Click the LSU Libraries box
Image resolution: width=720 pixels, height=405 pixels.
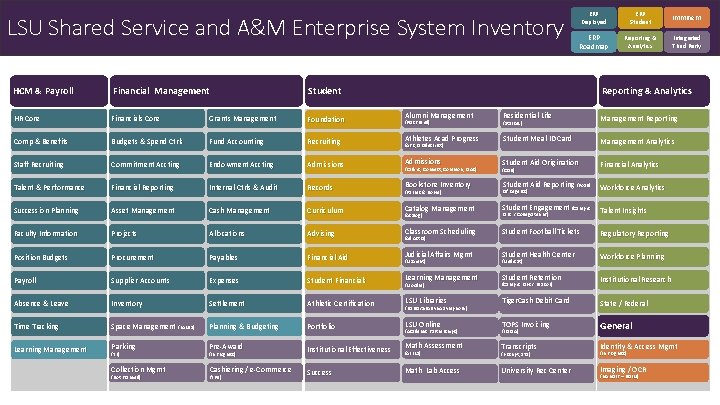coord(450,304)
